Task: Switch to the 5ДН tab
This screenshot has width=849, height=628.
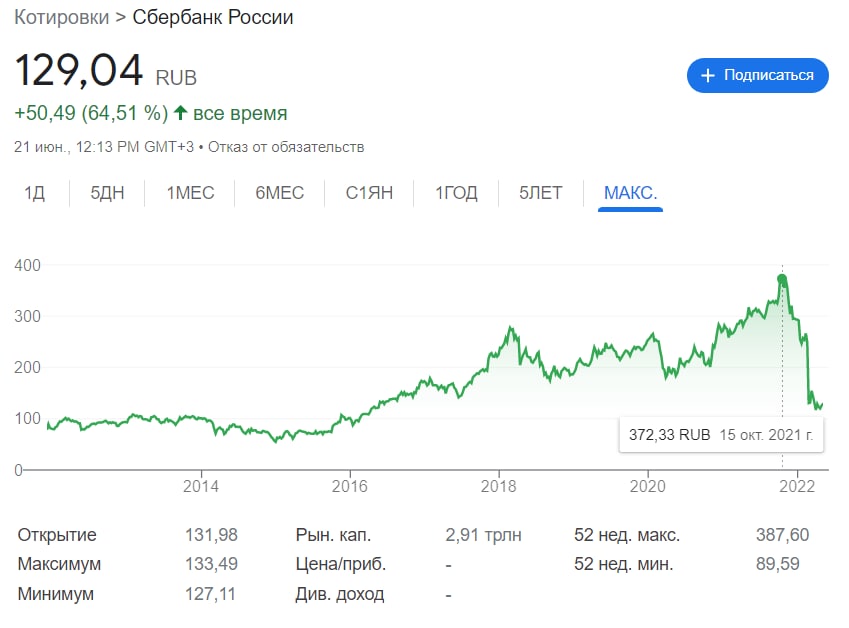Action: pyautogui.click(x=107, y=193)
